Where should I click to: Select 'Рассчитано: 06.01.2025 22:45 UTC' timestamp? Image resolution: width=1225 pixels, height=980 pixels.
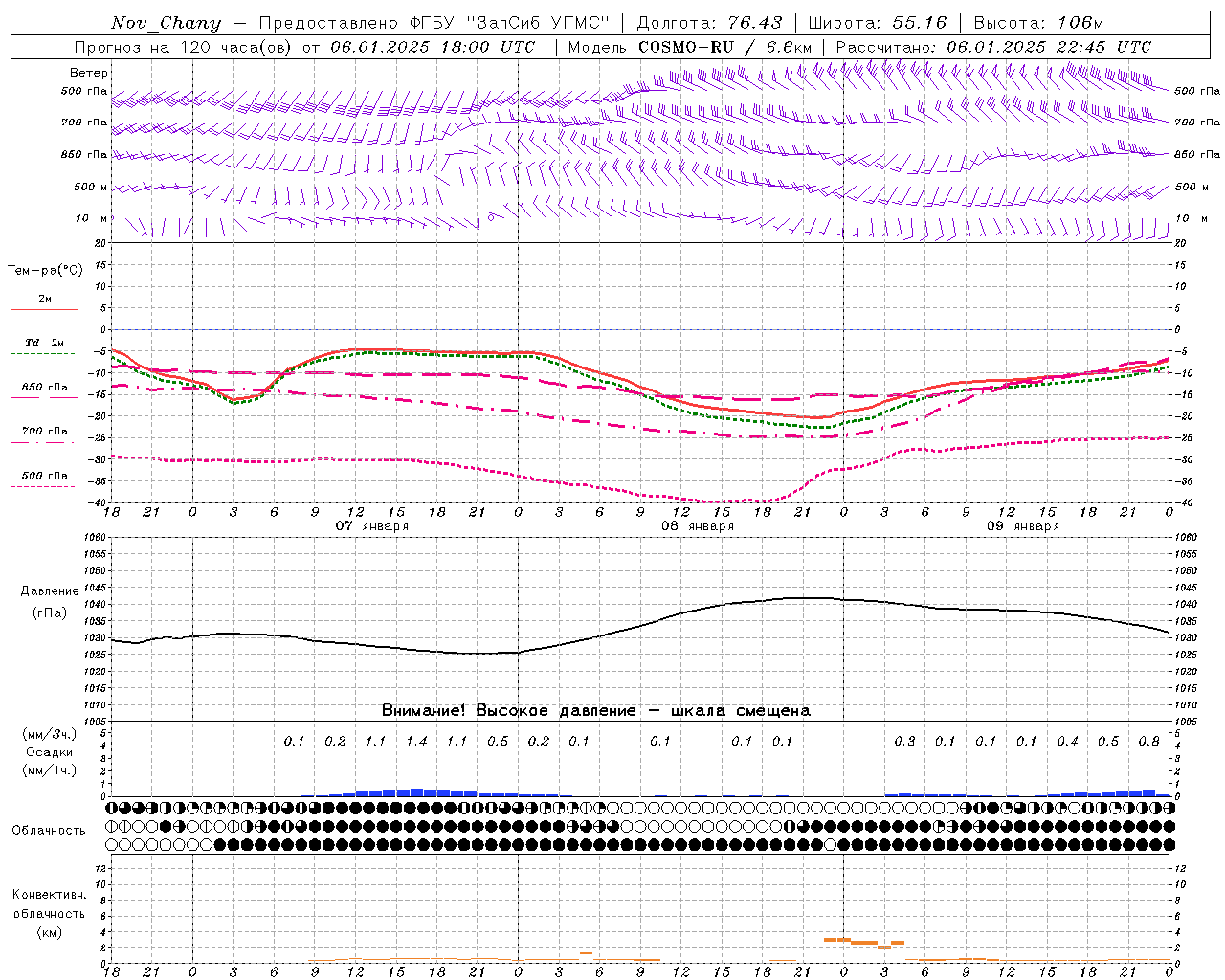[x=993, y=47]
